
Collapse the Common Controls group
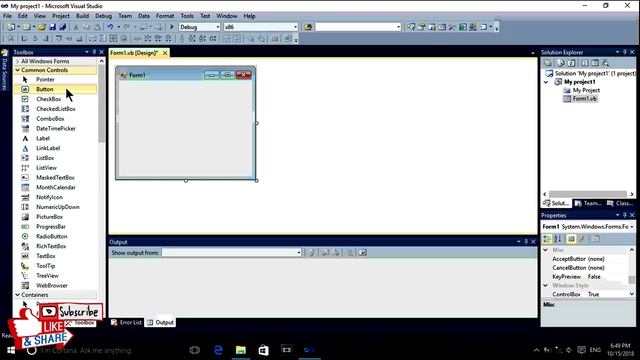pos(18,70)
